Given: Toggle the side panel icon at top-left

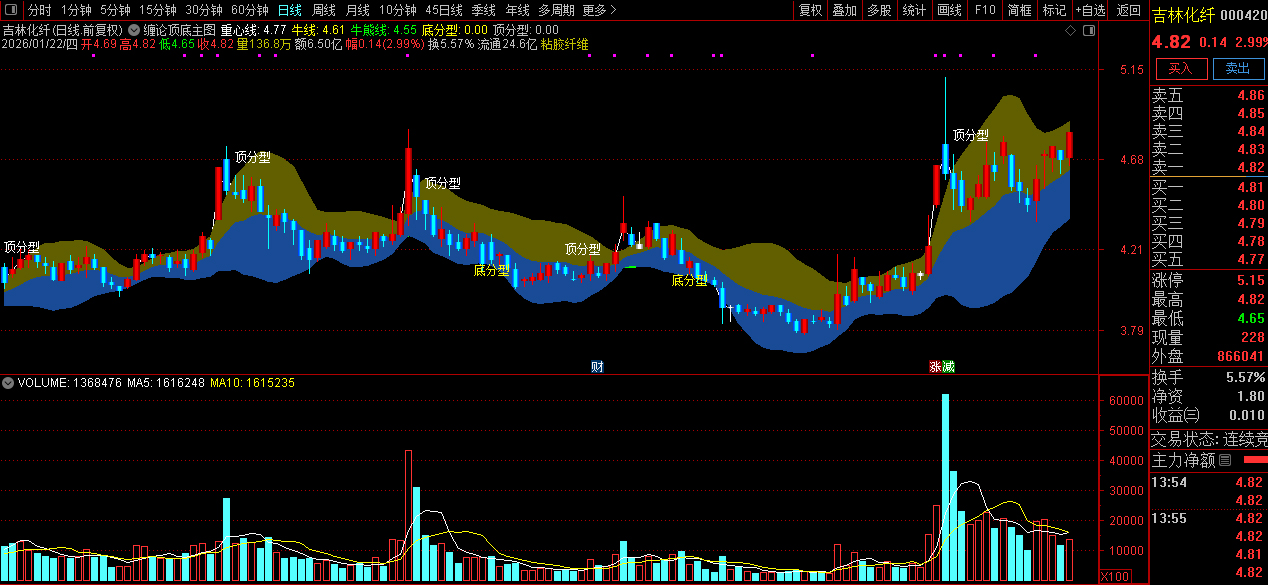Looking at the screenshot, I should pyautogui.click(x=13, y=10).
